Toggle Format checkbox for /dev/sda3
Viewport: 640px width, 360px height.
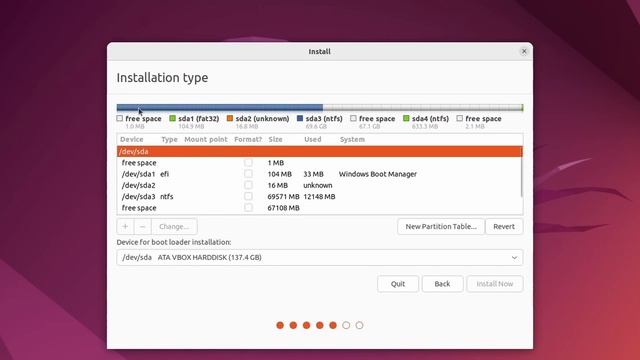pyautogui.click(x=248, y=196)
